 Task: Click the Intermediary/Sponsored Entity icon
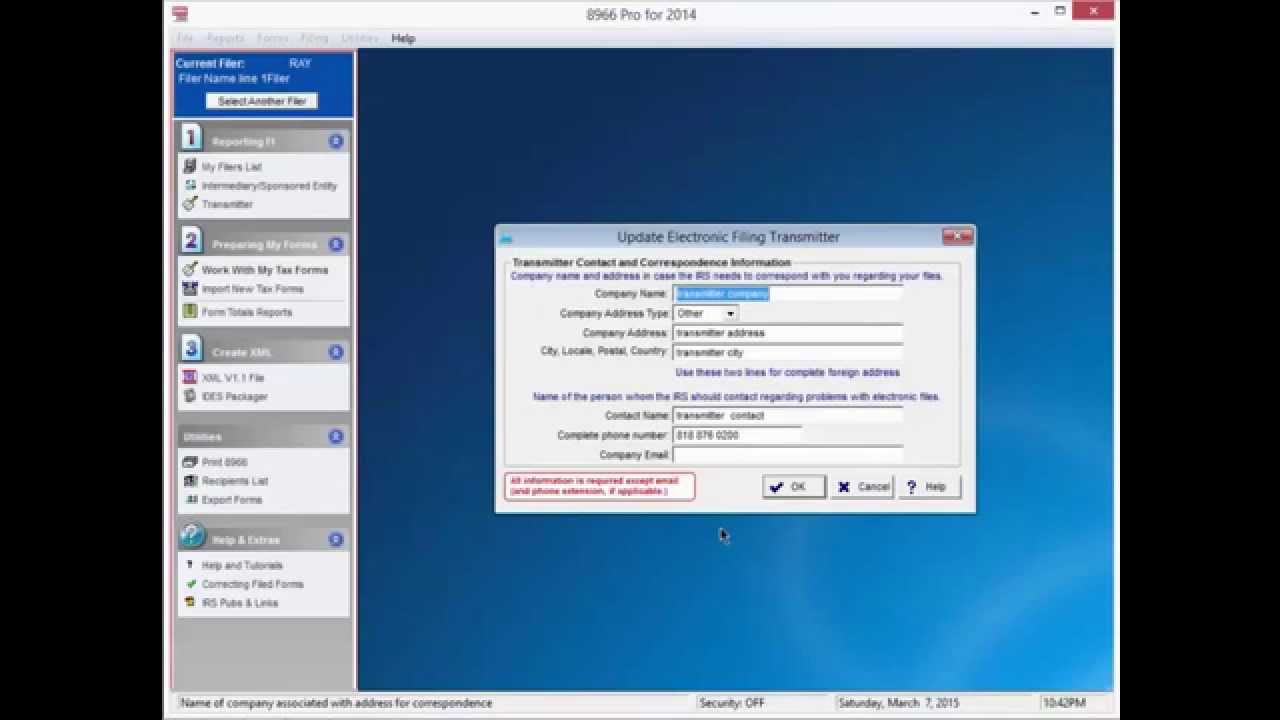click(190, 185)
